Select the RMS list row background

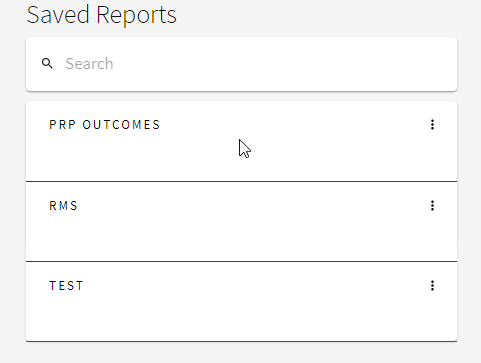click(241, 222)
